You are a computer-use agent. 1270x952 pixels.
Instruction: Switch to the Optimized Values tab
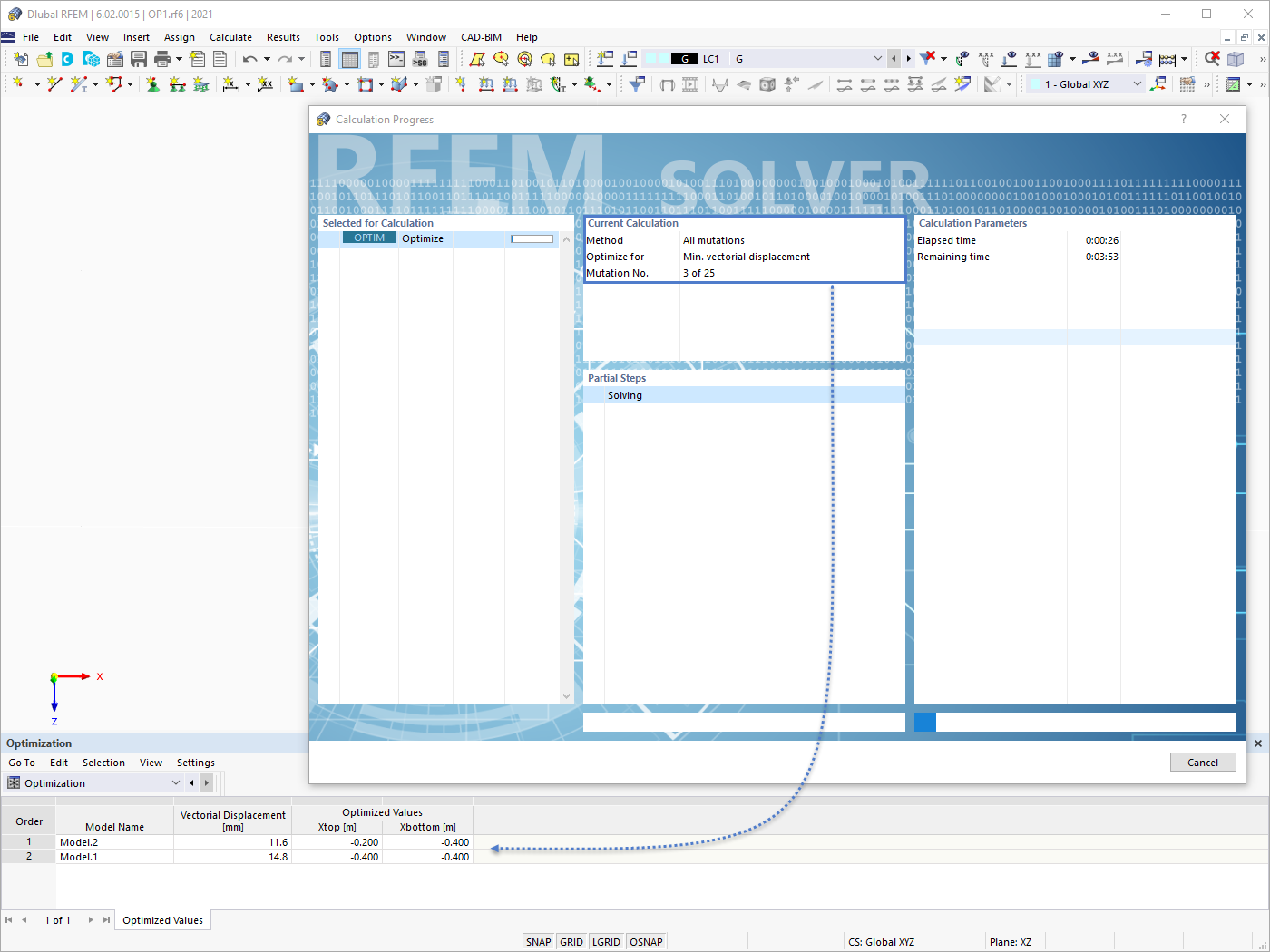[x=162, y=919]
